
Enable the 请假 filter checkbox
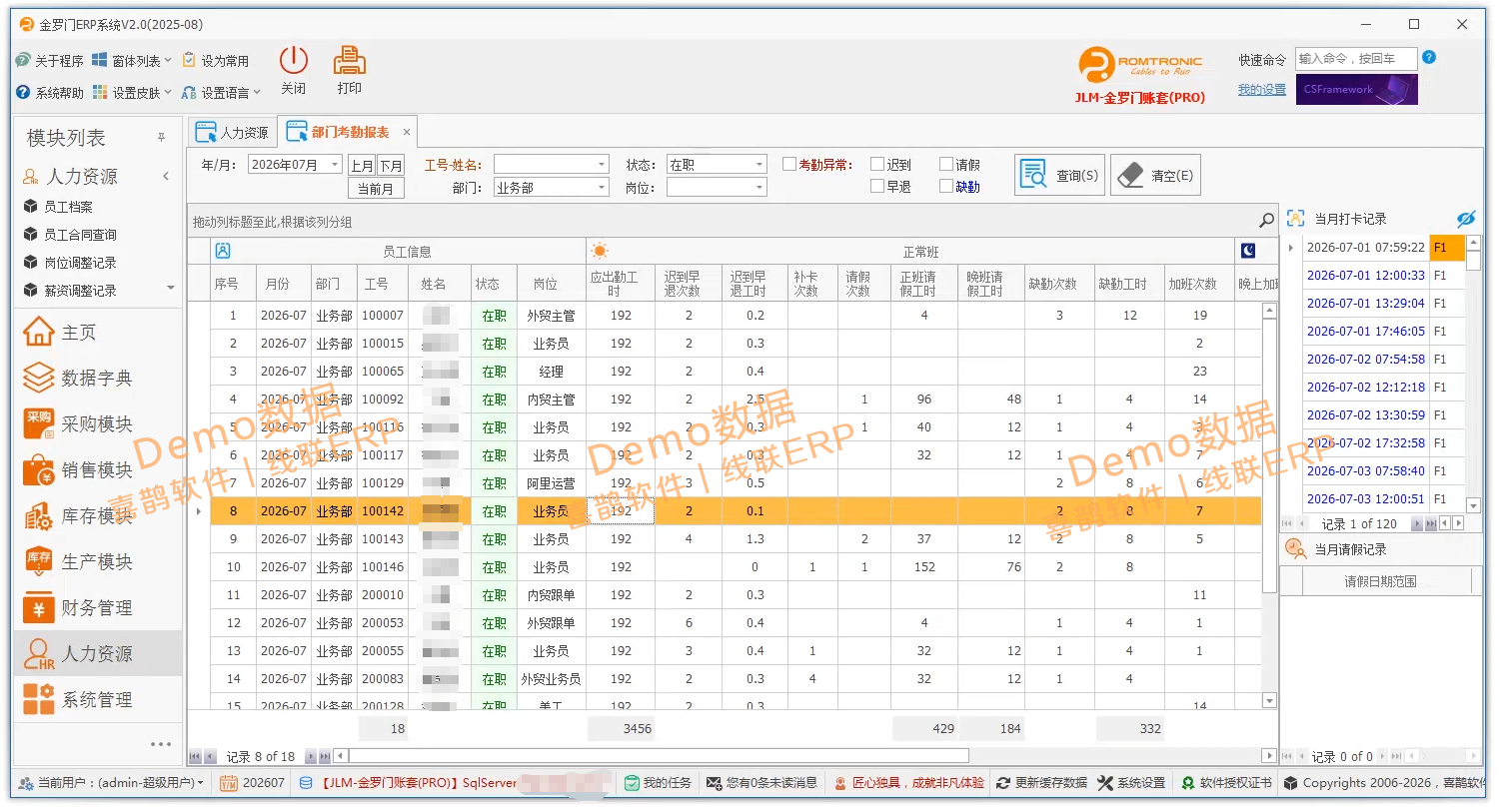946,164
